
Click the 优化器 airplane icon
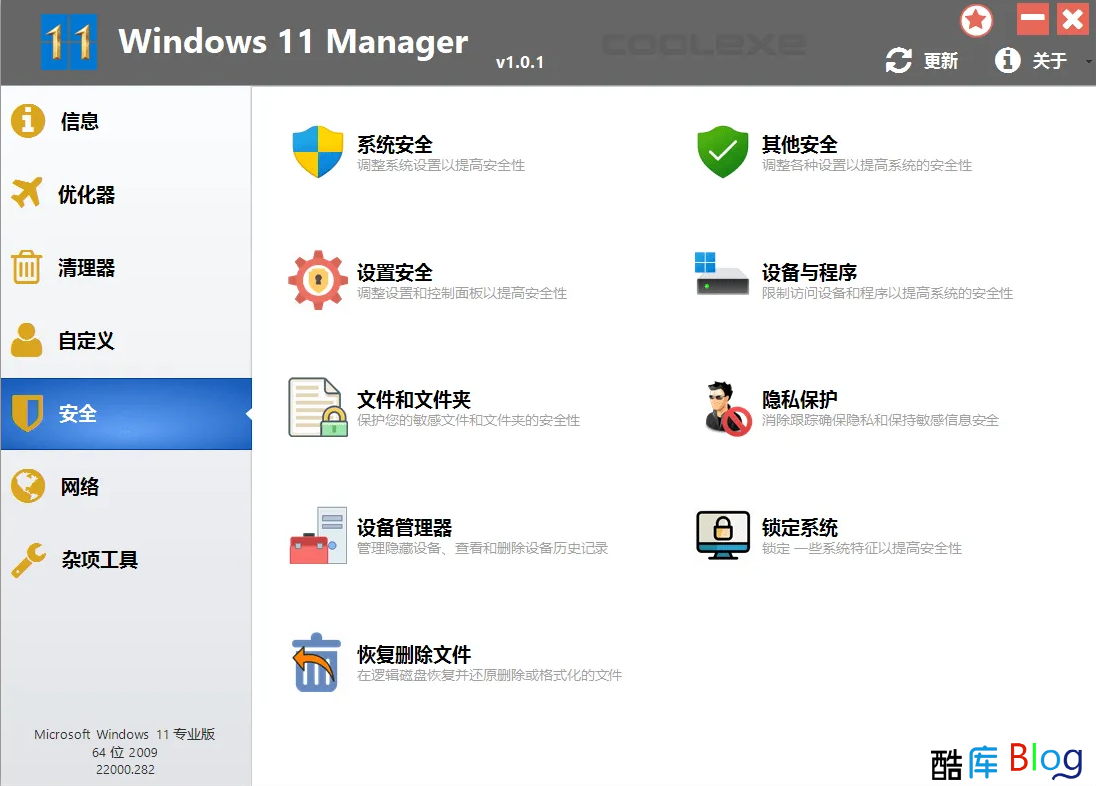pos(27,193)
